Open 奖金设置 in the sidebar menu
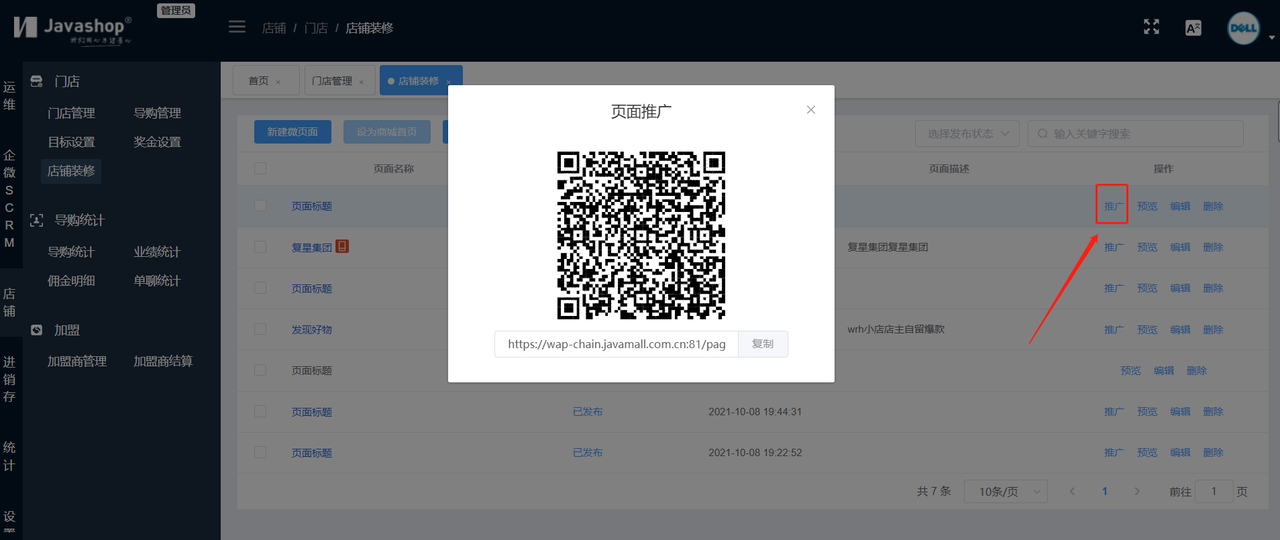Screen dimensions: 1280x540 point(157,142)
